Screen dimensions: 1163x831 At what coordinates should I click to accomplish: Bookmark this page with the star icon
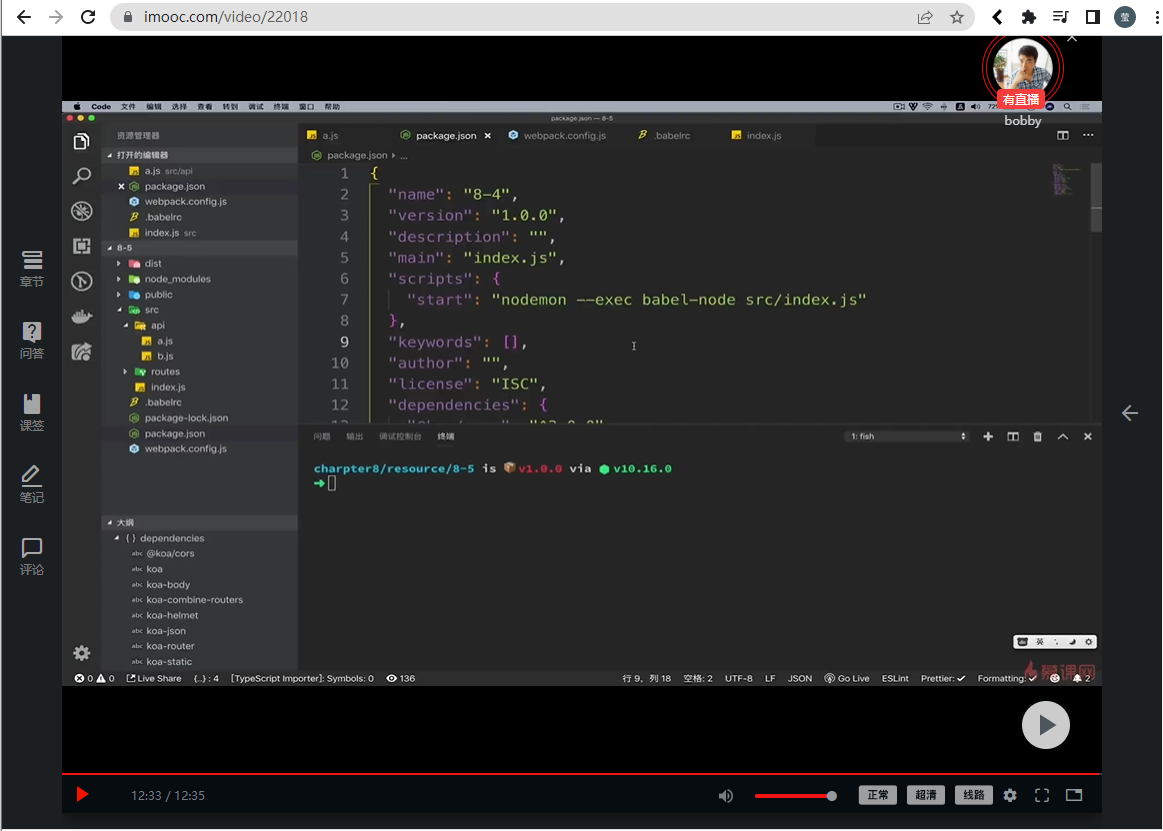click(956, 17)
